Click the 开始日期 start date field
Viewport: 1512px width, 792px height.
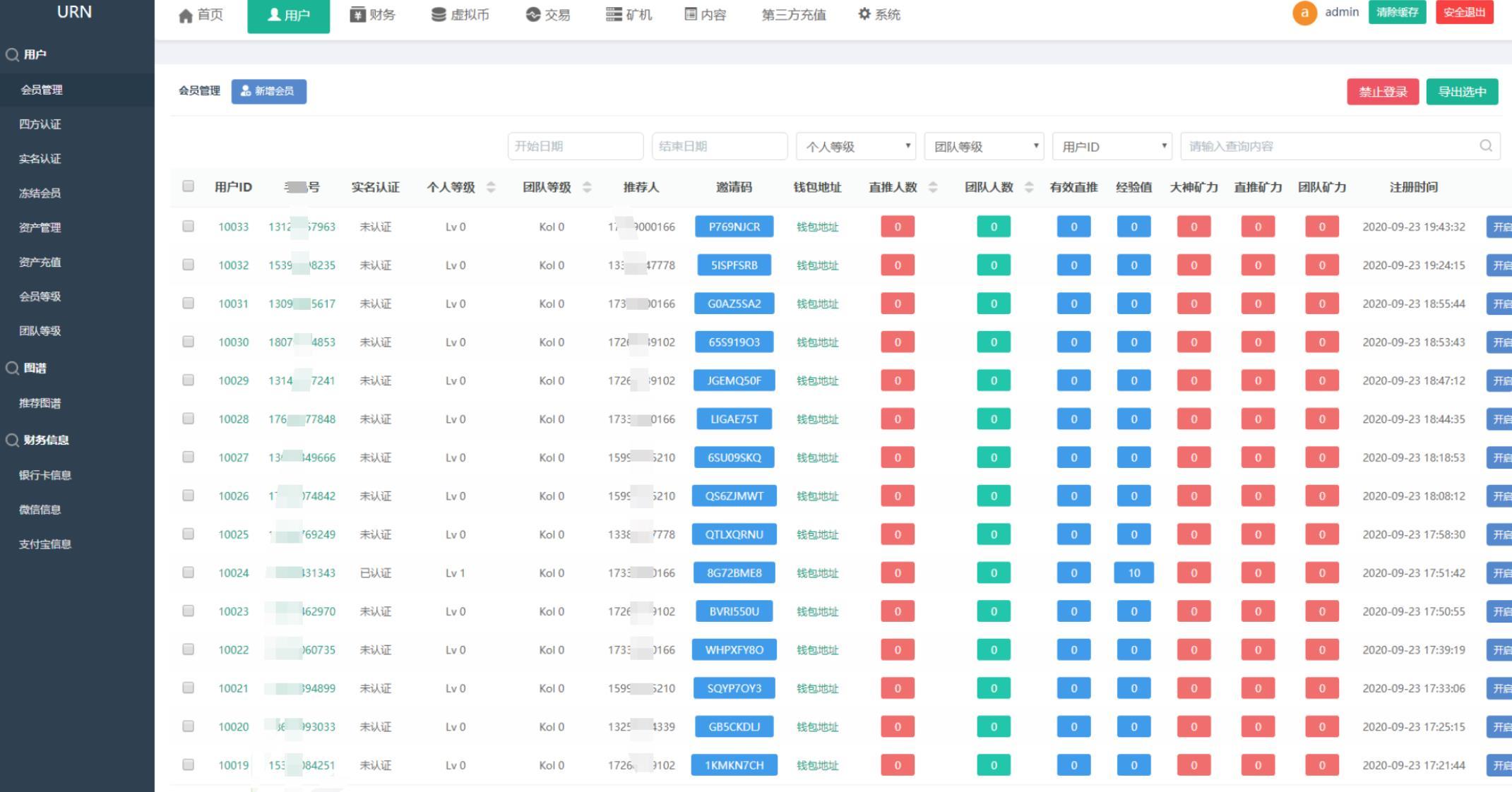576,146
